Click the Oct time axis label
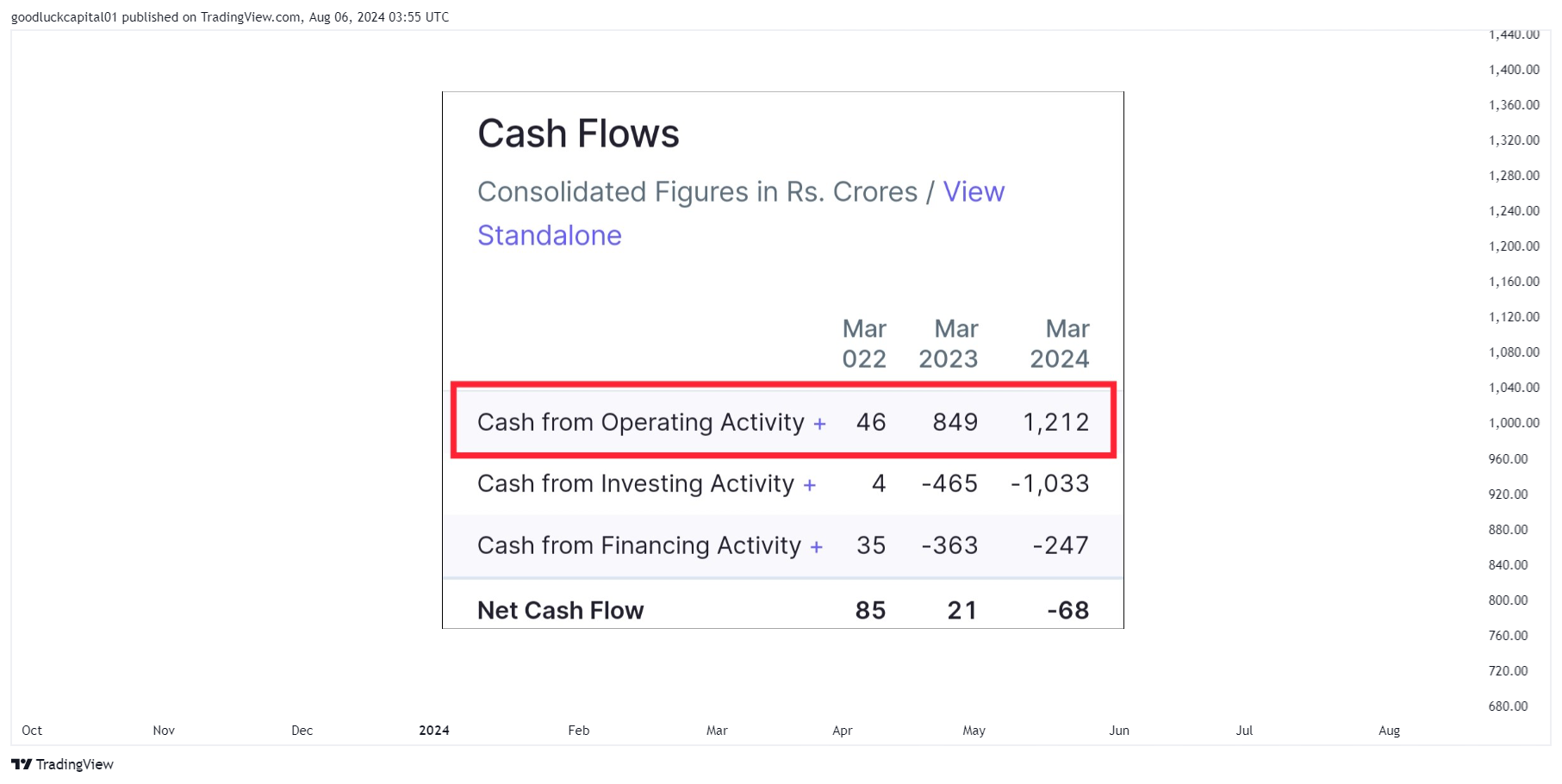The width and height of the screenshot is (1562, 784). coord(32,731)
